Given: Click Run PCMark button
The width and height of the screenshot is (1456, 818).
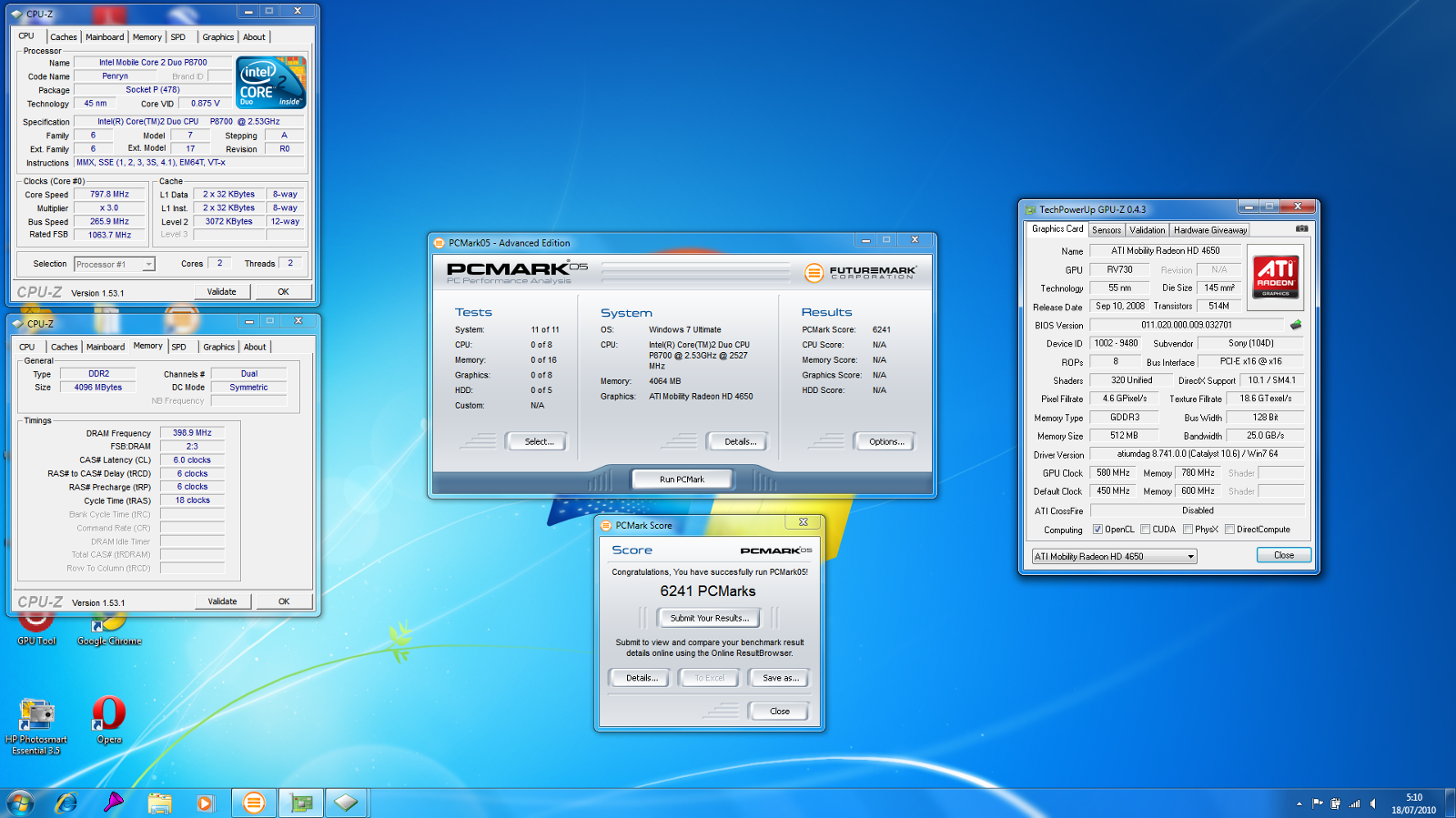Looking at the screenshot, I should click(x=682, y=479).
